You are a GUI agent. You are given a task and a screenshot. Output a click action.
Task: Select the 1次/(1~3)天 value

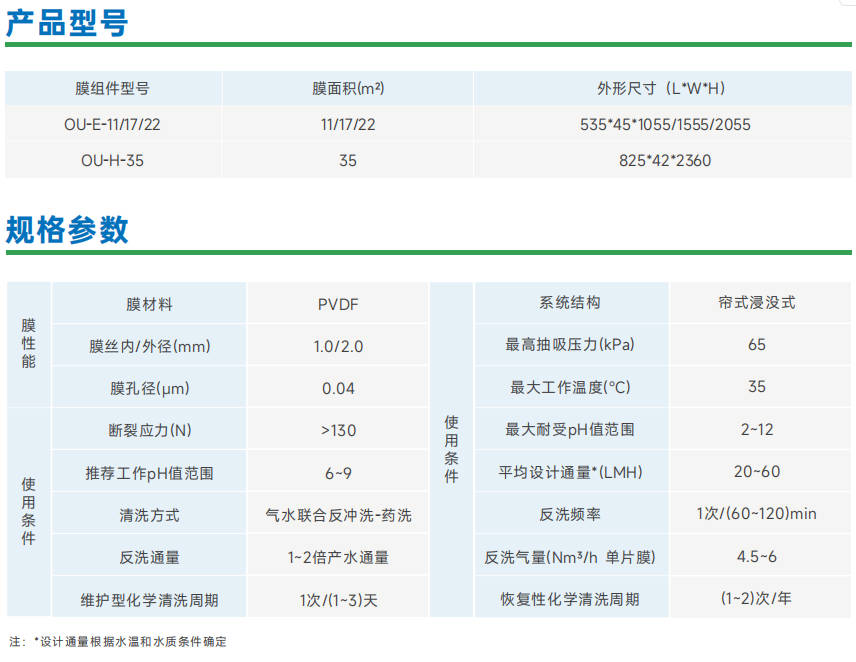click(338, 600)
